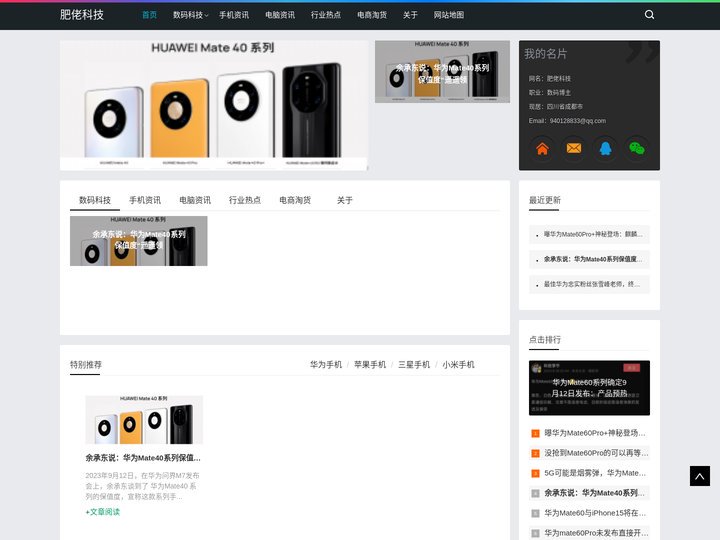720x540 pixels.
Task: Select the 行业热点 content tab
Action: point(245,200)
